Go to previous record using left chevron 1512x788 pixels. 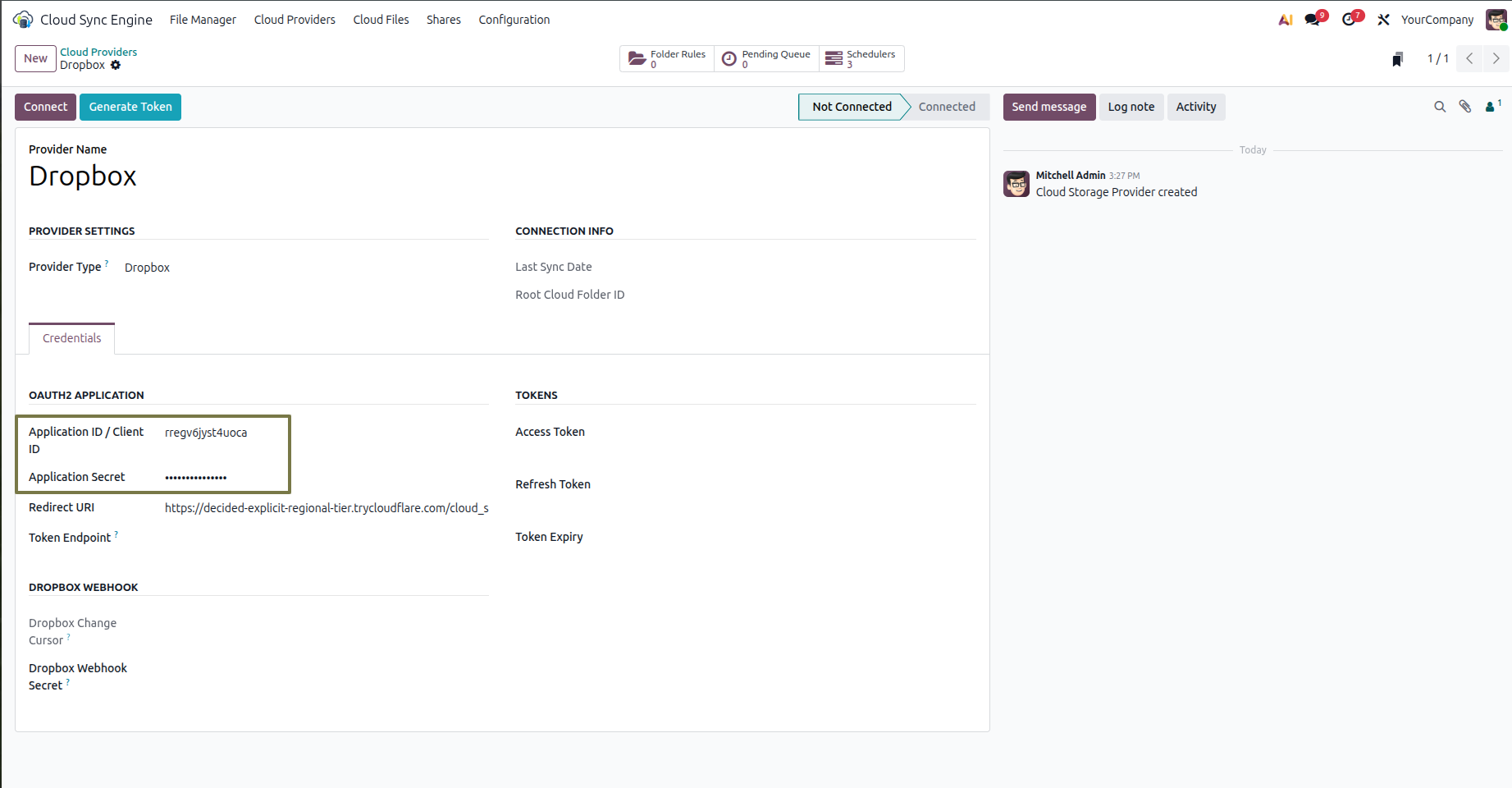[1469, 58]
